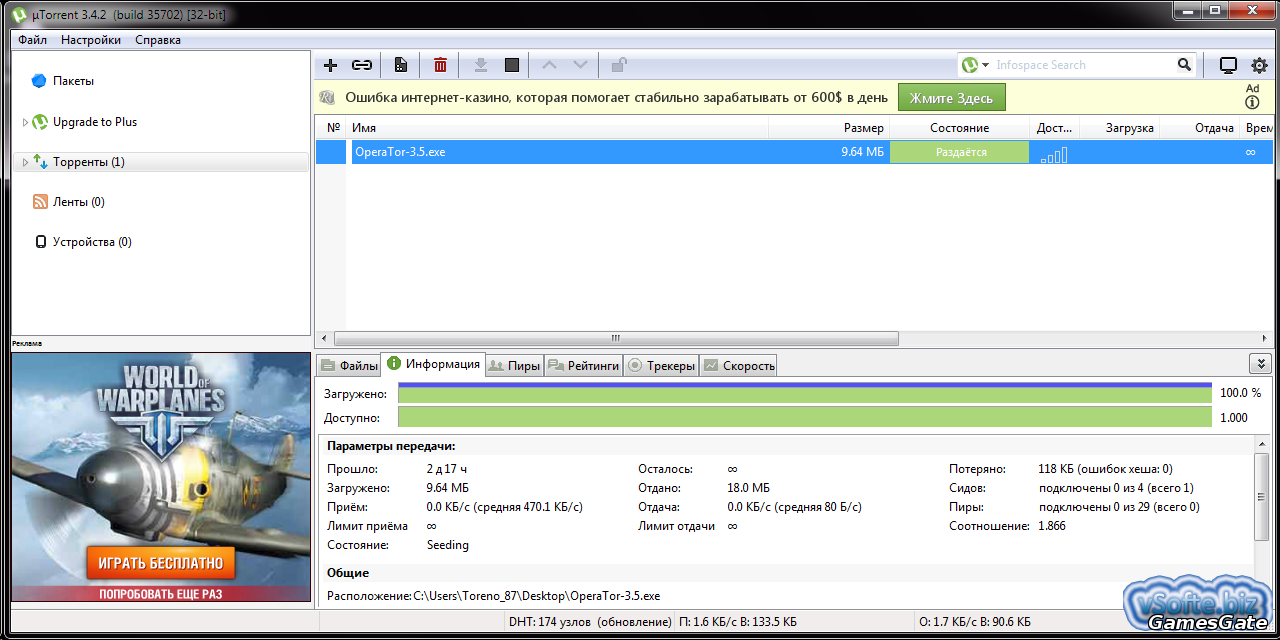The height and width of the screenshot is (640, 1280).
Task: Click the Жмите Здесь ad button
Action: (951, 98)
